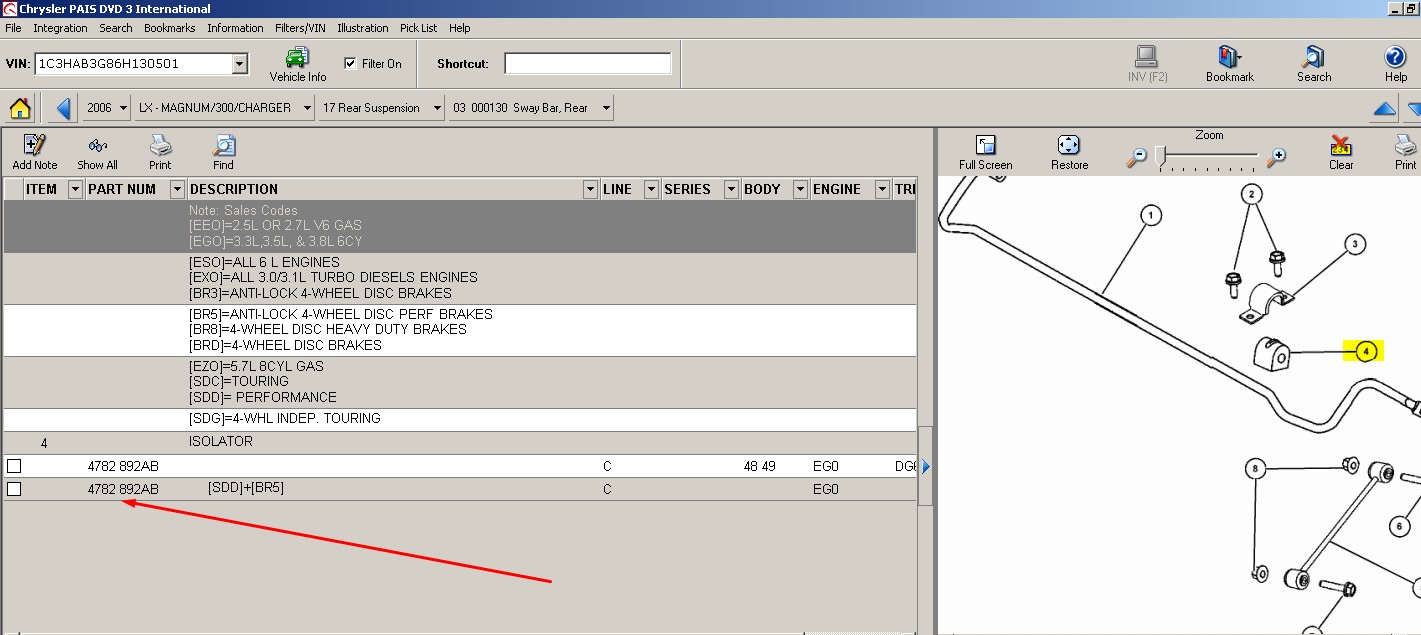Open the Help menu
1421x635 pixels.
click(460, 28)
